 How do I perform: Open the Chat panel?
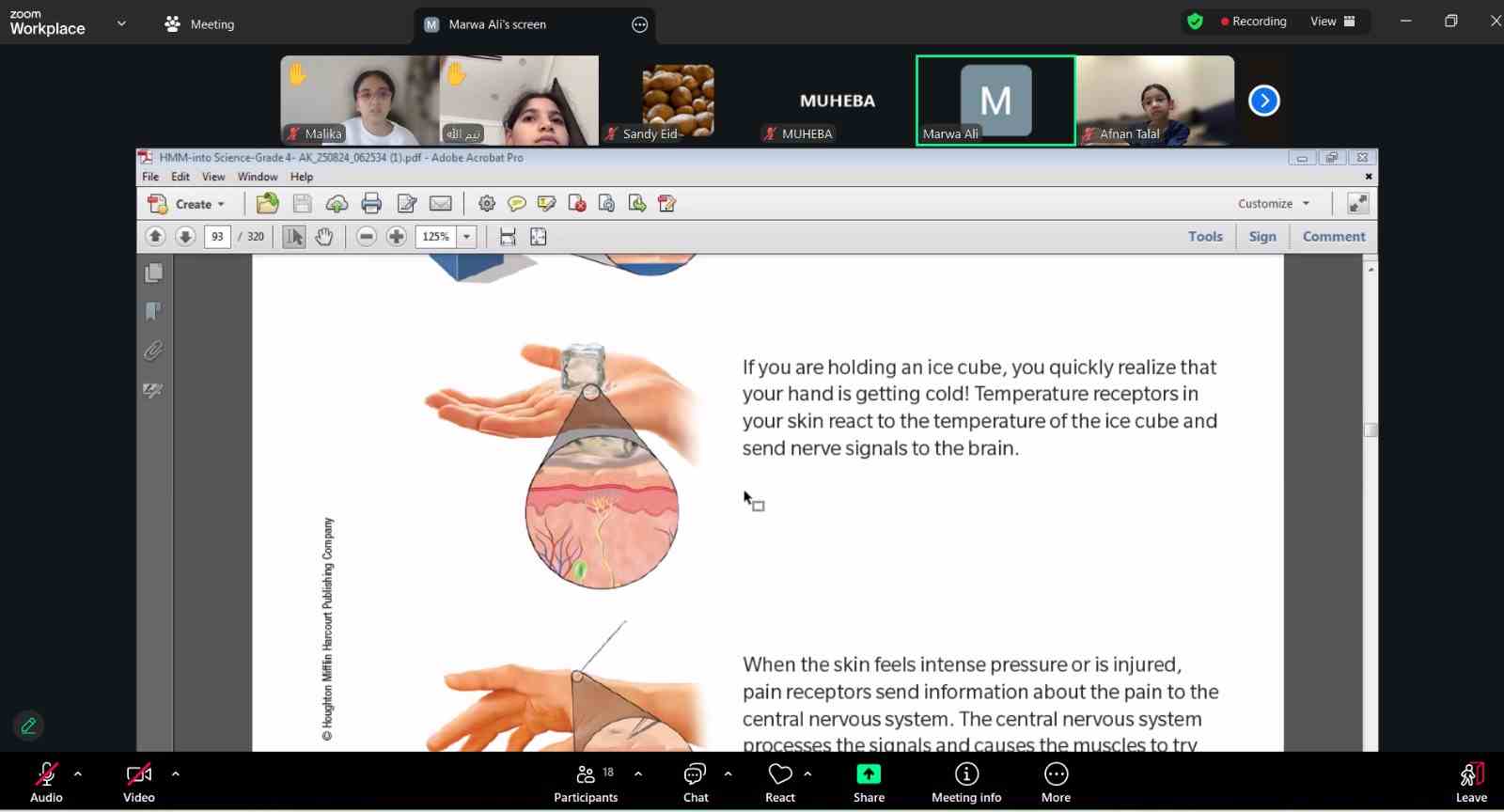695,781
